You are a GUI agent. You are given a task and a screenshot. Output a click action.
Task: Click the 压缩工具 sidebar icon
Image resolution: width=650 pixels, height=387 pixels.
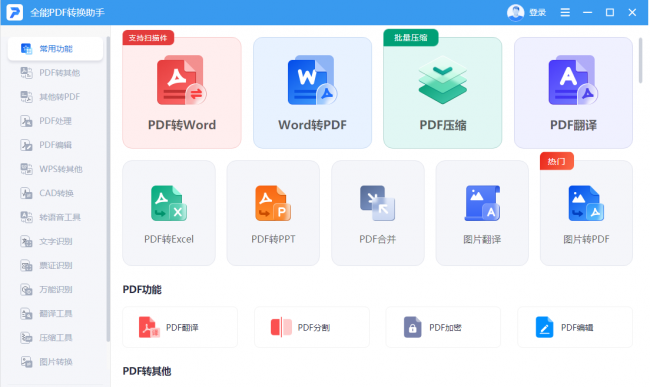click(x=27, y=338)
